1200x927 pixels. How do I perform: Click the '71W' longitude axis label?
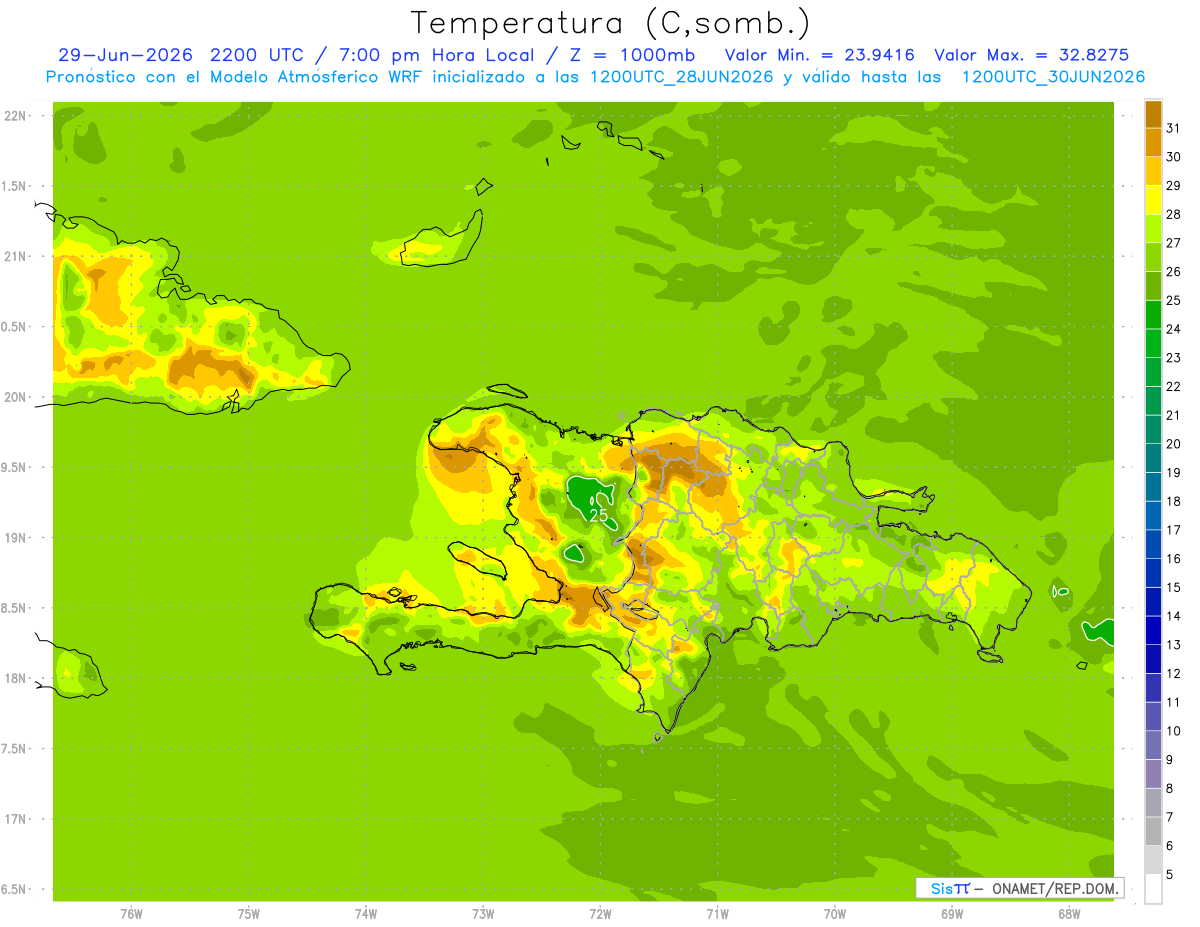(x=717, y=914)
